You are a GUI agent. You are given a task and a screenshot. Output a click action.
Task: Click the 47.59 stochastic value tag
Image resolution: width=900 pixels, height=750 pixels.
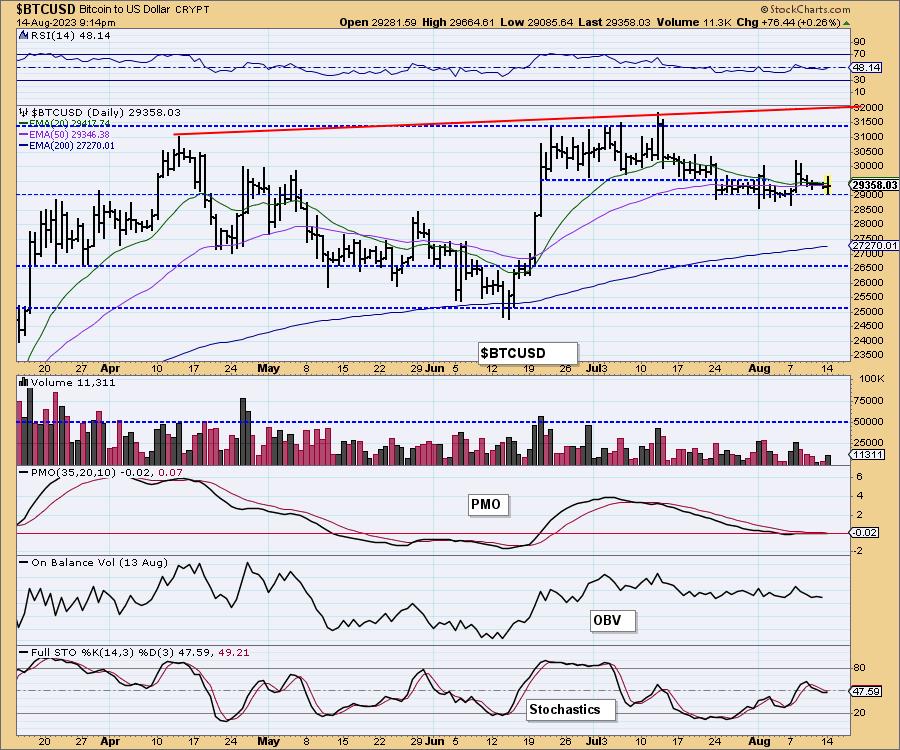point(867,691)
